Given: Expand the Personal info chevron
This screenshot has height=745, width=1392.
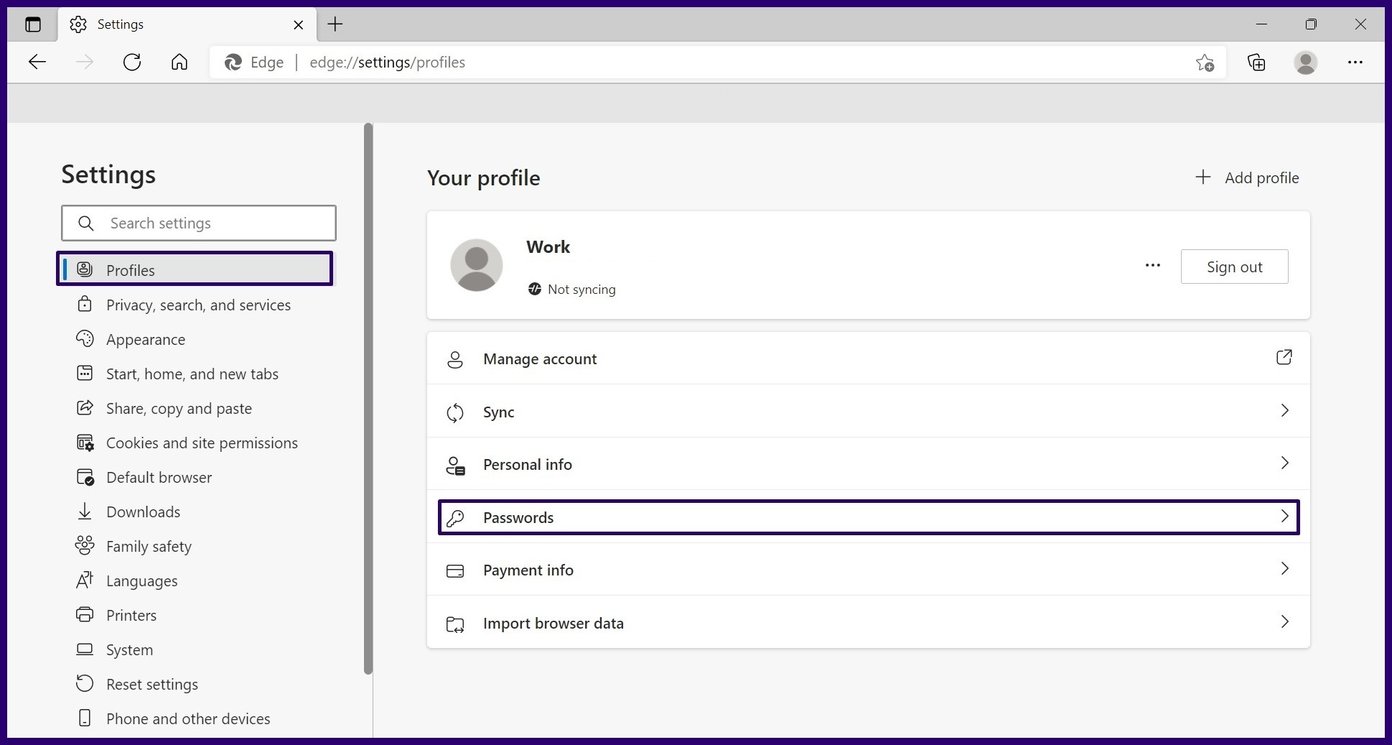Looking at the screenshot, I should point(1285,463).
